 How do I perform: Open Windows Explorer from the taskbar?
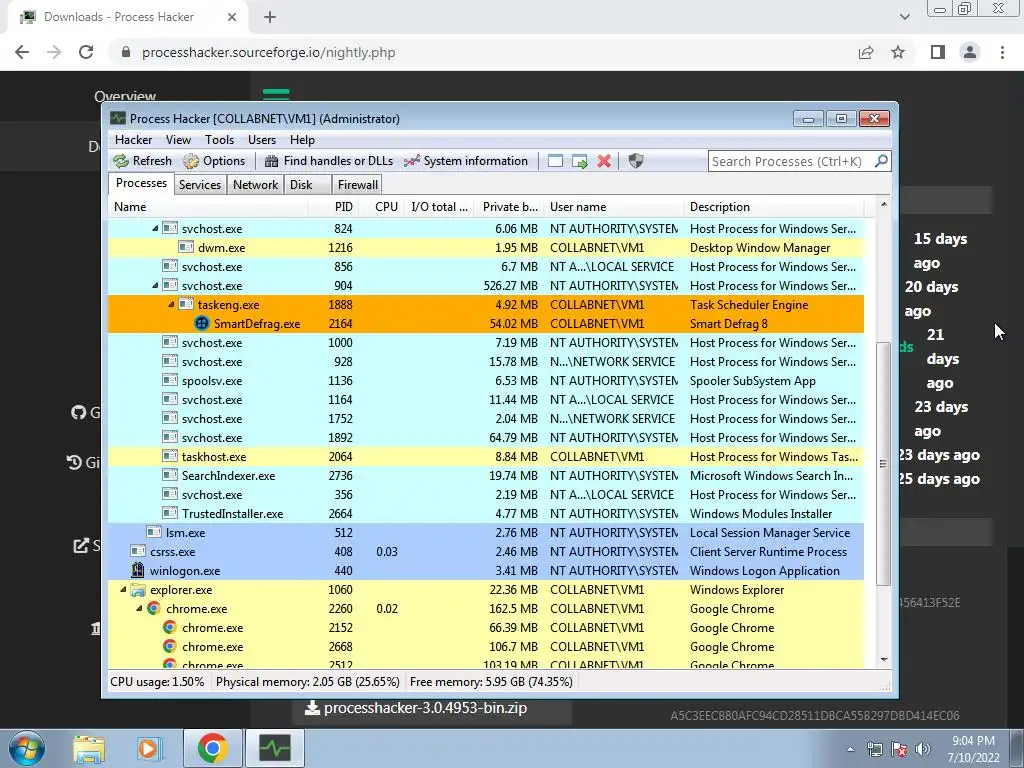(x=89, y=748)
